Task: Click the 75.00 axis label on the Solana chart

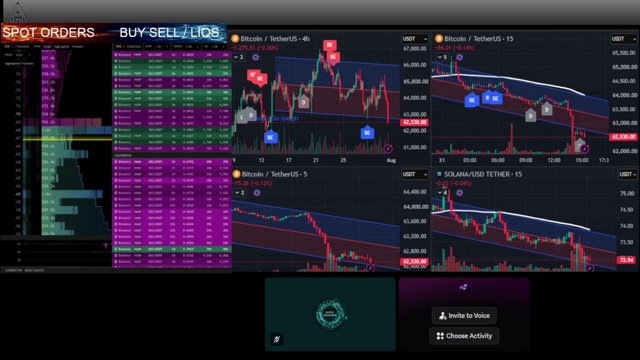Action: coord(627,193)
